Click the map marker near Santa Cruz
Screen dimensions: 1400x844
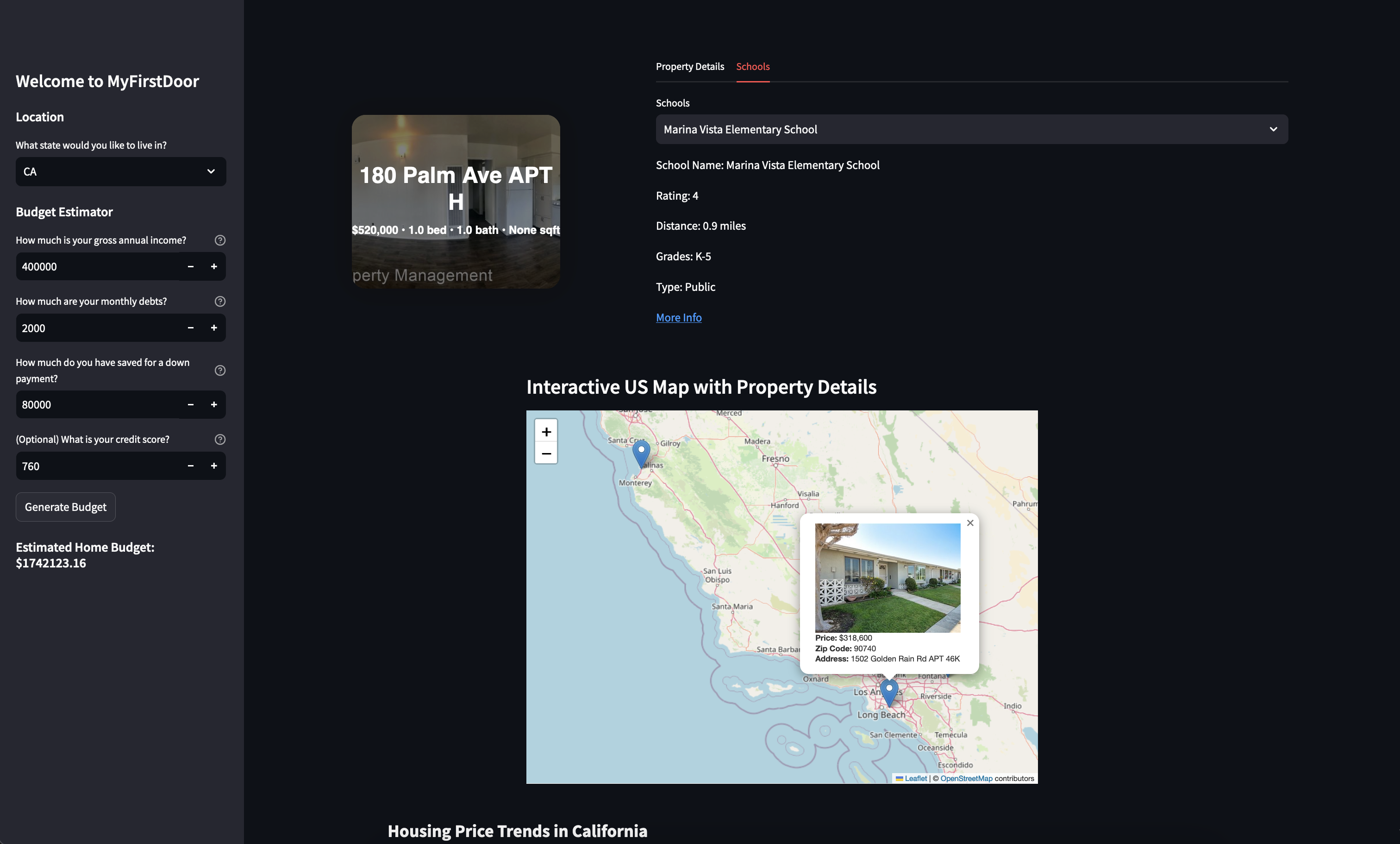pyautogui.click(x=641, y=452)
